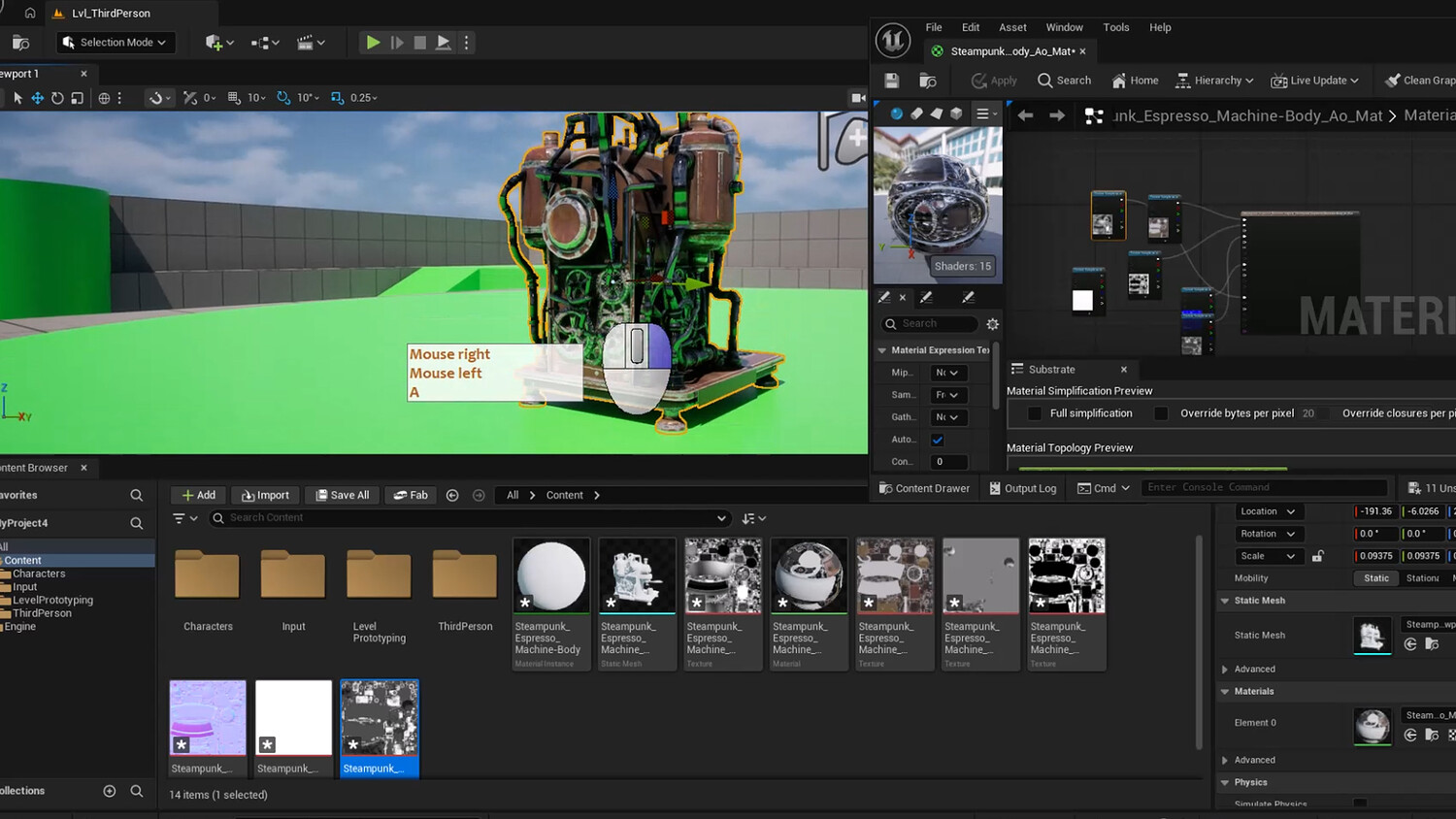Click the back arrow in material graph
The height and width of the screenshot is (819, 1456).
pyautogui.click(x=1025, y=115)
